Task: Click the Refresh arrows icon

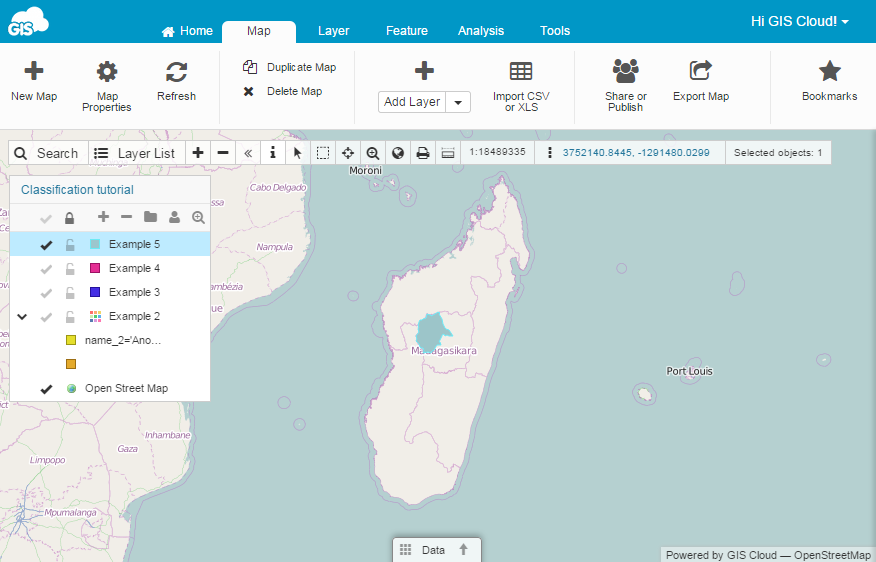Action: pos(177,72)
